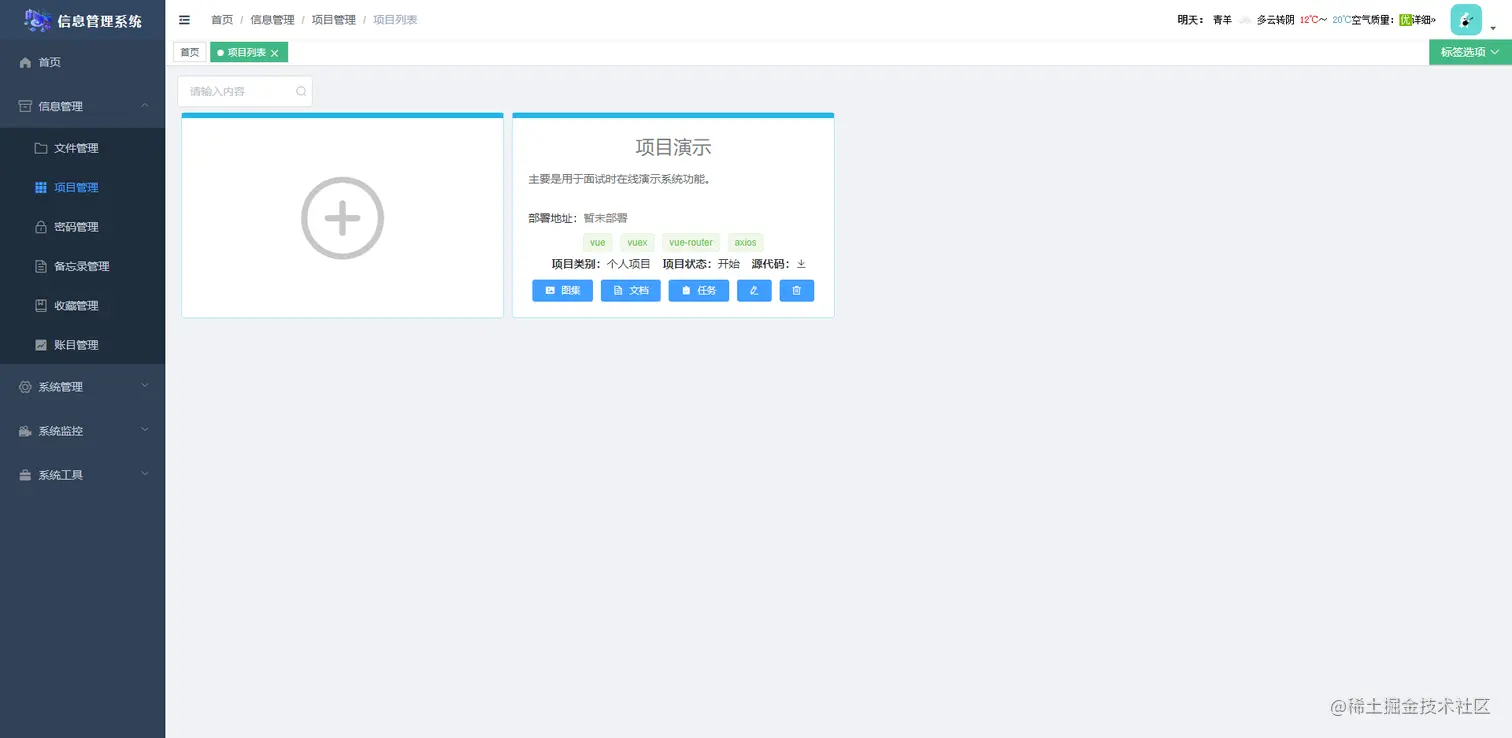Open the user avatar menu
The image size is (1512, 738).
pyautogui.click(x=1466, y=19)
